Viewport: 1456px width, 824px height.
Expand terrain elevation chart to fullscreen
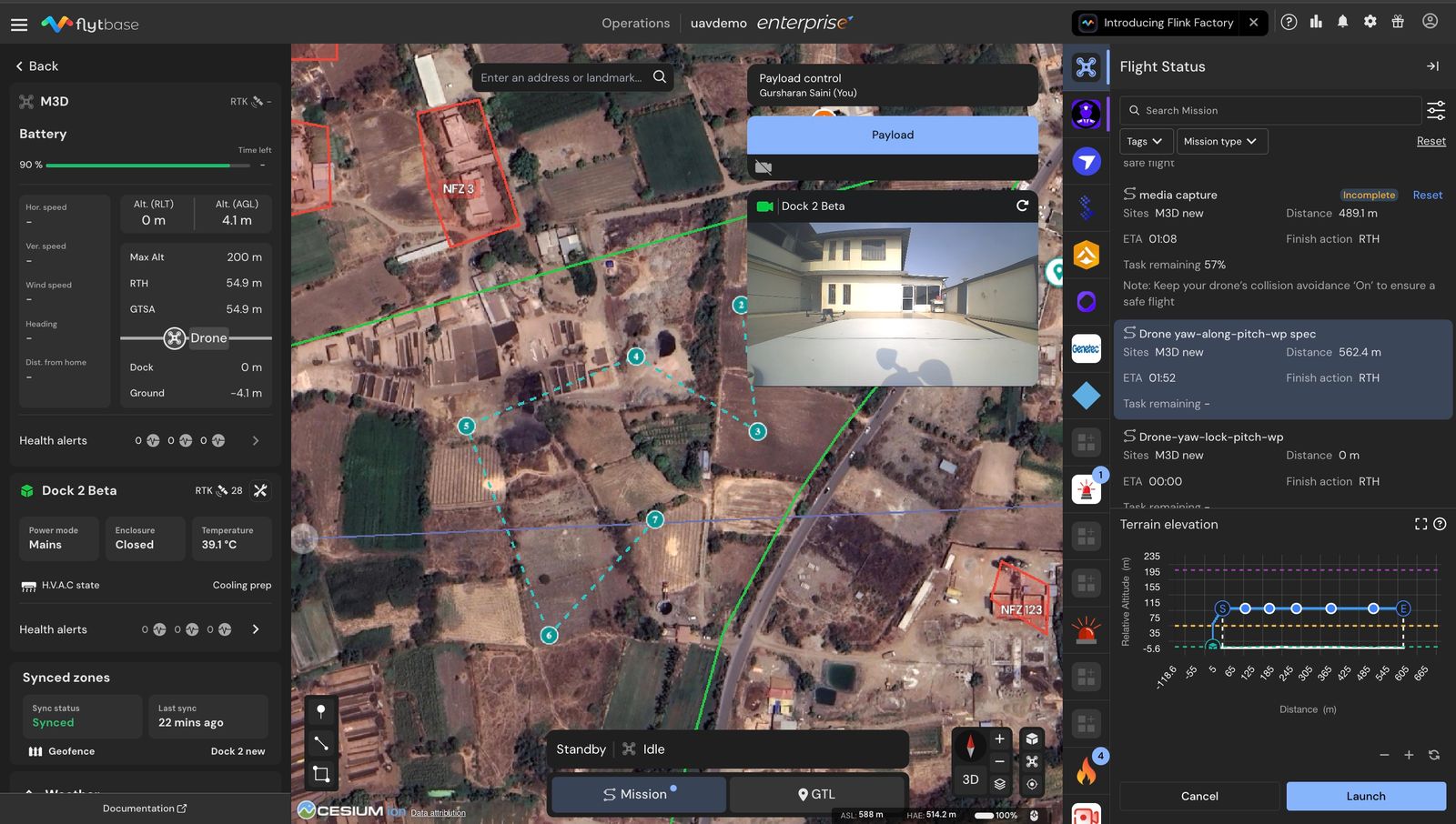tap(1421, 524)
